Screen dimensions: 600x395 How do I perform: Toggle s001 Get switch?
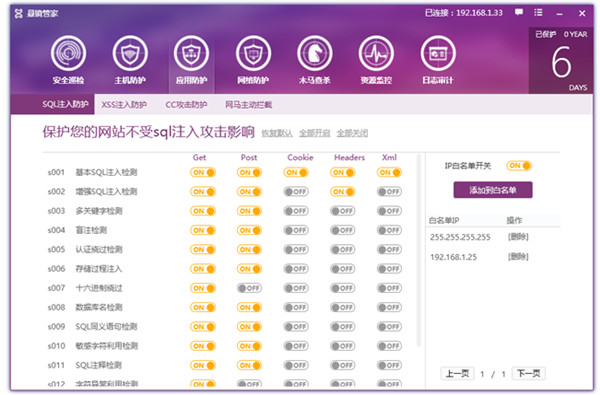click(203, 173)
